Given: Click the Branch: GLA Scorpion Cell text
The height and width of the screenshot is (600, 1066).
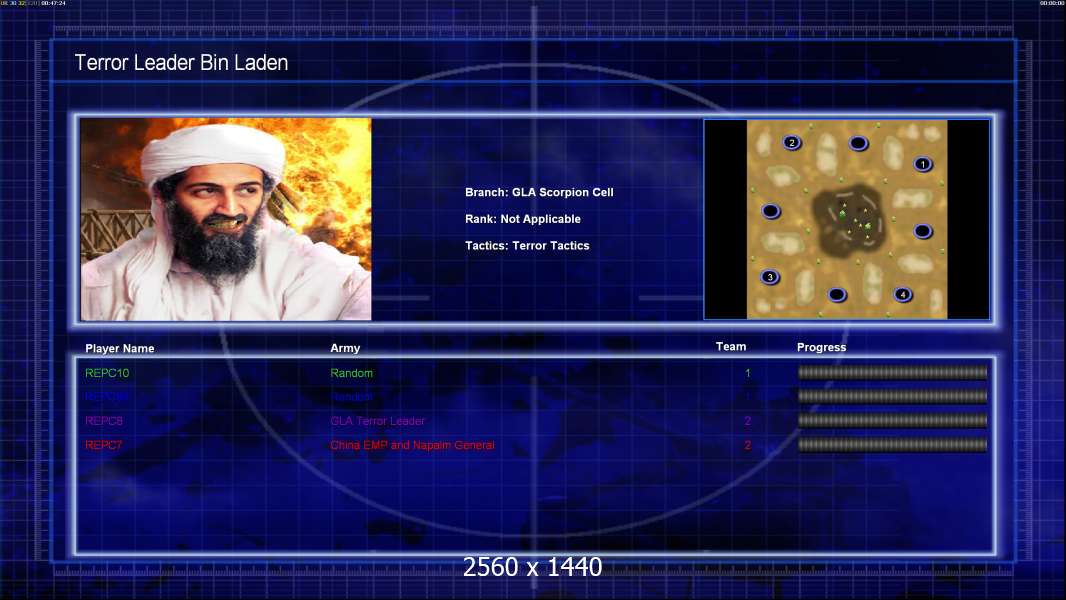Looking at the screenshot, I should click(539, 192).
